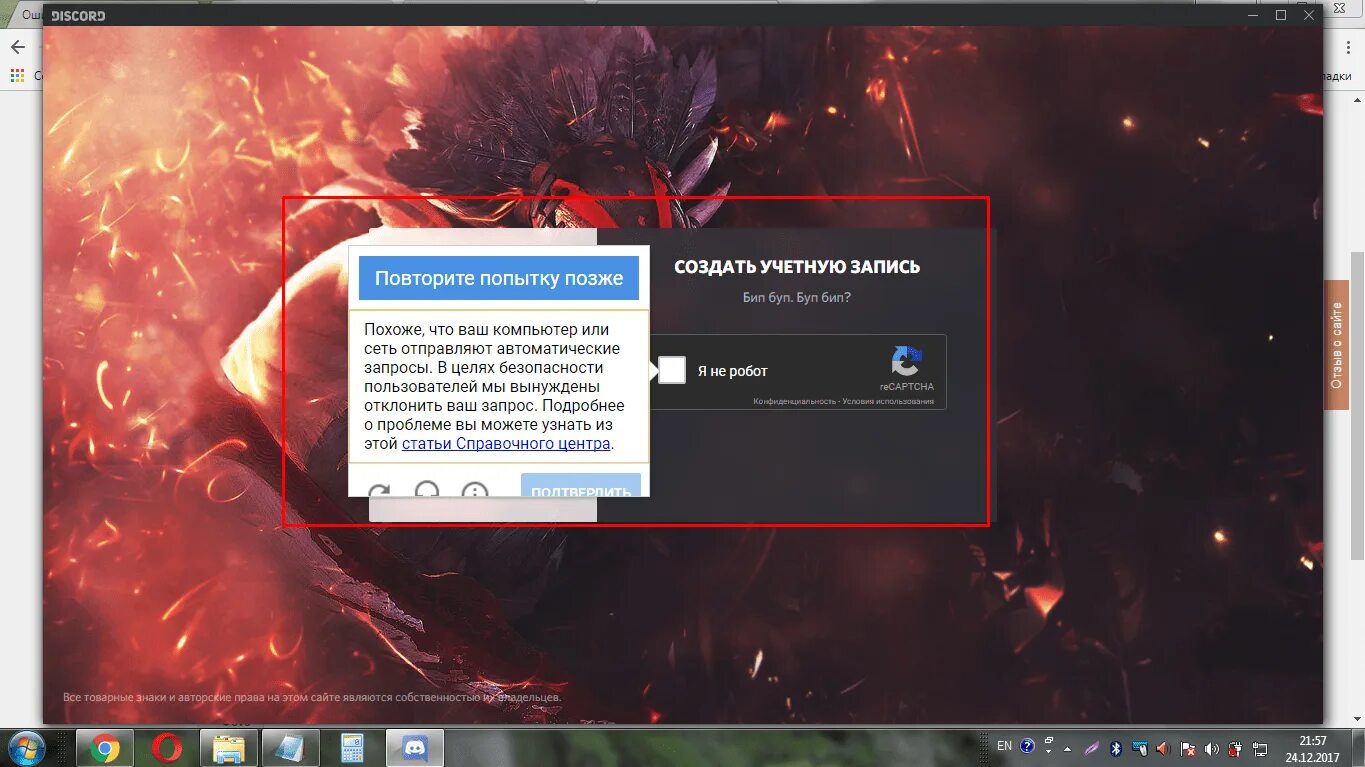This screenshot has height=767, width=1365.
Task: Click the 'Подтвердить' verify button
Action: pyautogui.click(x=581, y=486)
